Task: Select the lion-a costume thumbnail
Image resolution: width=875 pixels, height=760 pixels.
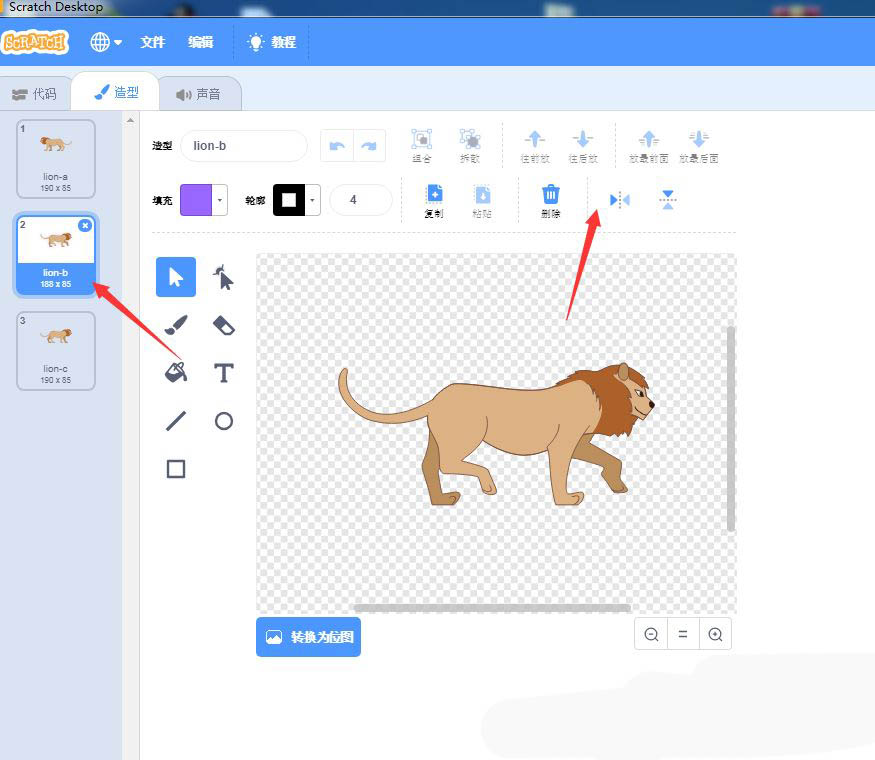Action: tap(56, 158)
